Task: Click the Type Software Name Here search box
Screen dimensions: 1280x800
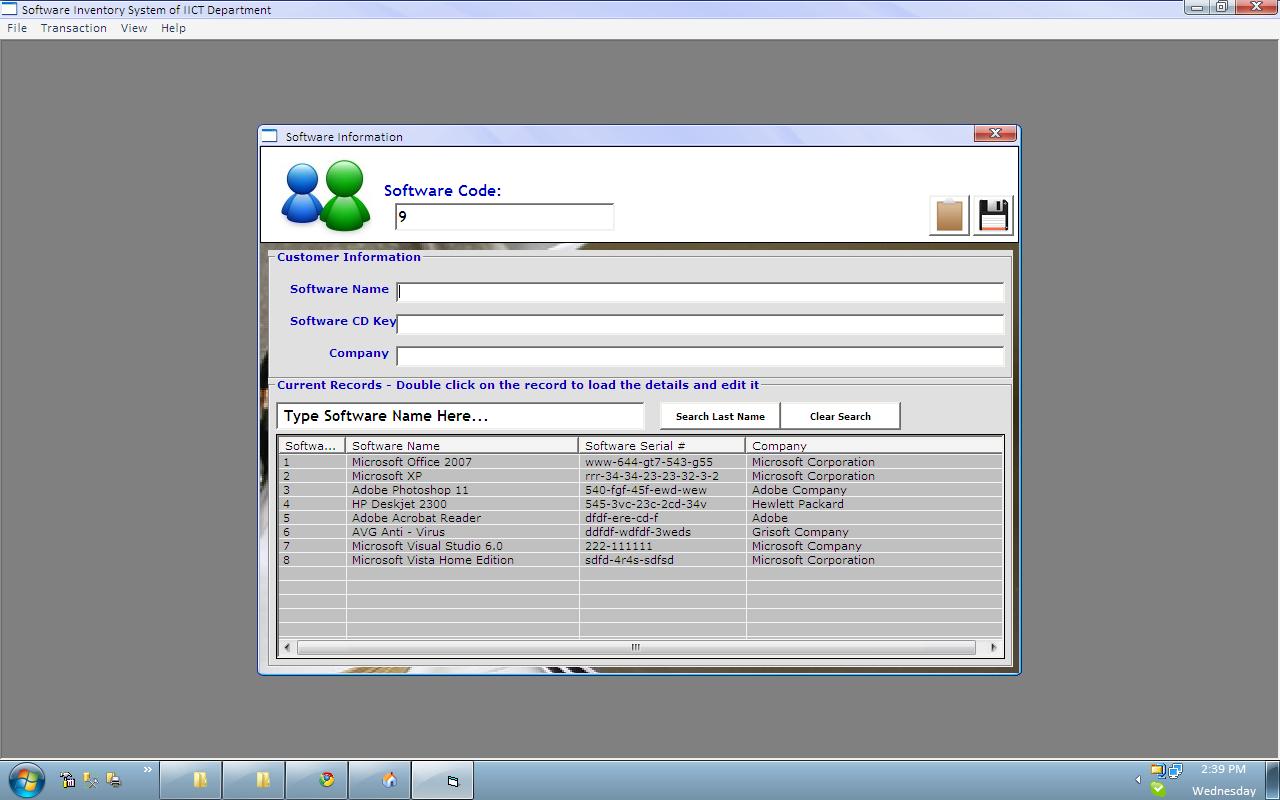Action: point(460,415)
